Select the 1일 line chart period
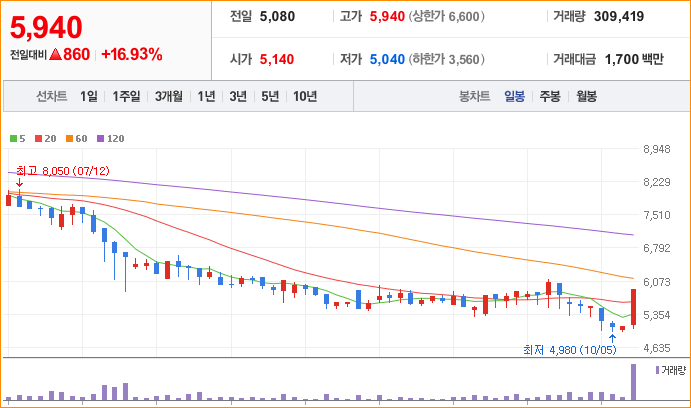 89,96
